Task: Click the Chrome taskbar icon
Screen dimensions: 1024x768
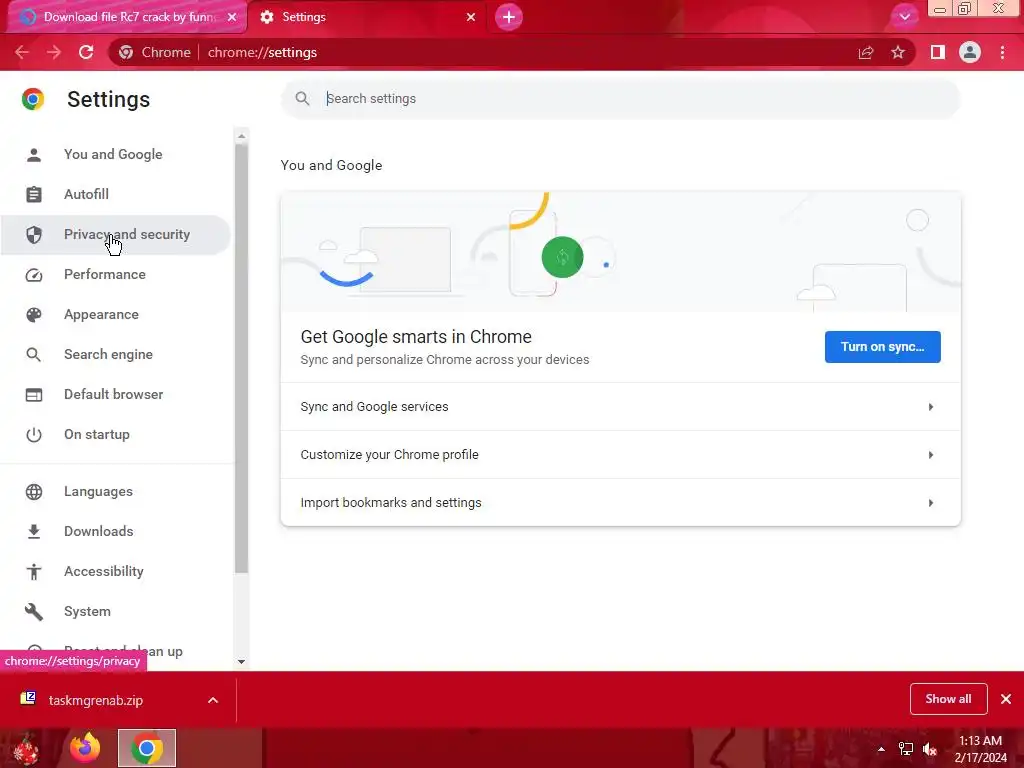Action: click(x=147, y=748)
